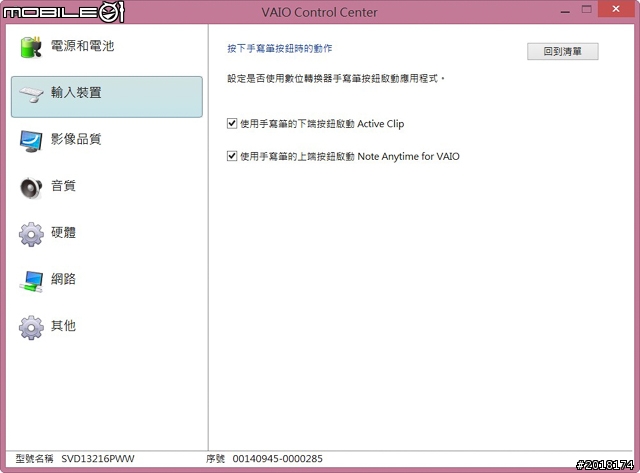Select the 輸入裝置 category

(107, 97)
